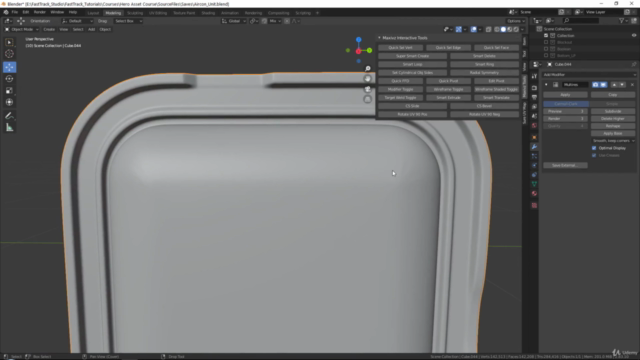Open the Scene properties tab
The height and width of the screenshot is (360, 640).
point(534,116)
